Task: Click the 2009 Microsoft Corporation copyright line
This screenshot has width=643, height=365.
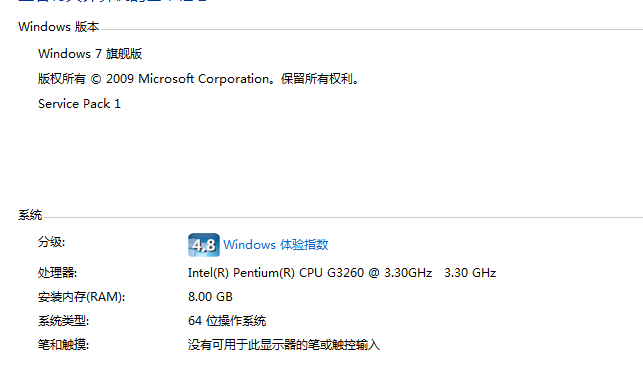Action: [x=199, y=79]
